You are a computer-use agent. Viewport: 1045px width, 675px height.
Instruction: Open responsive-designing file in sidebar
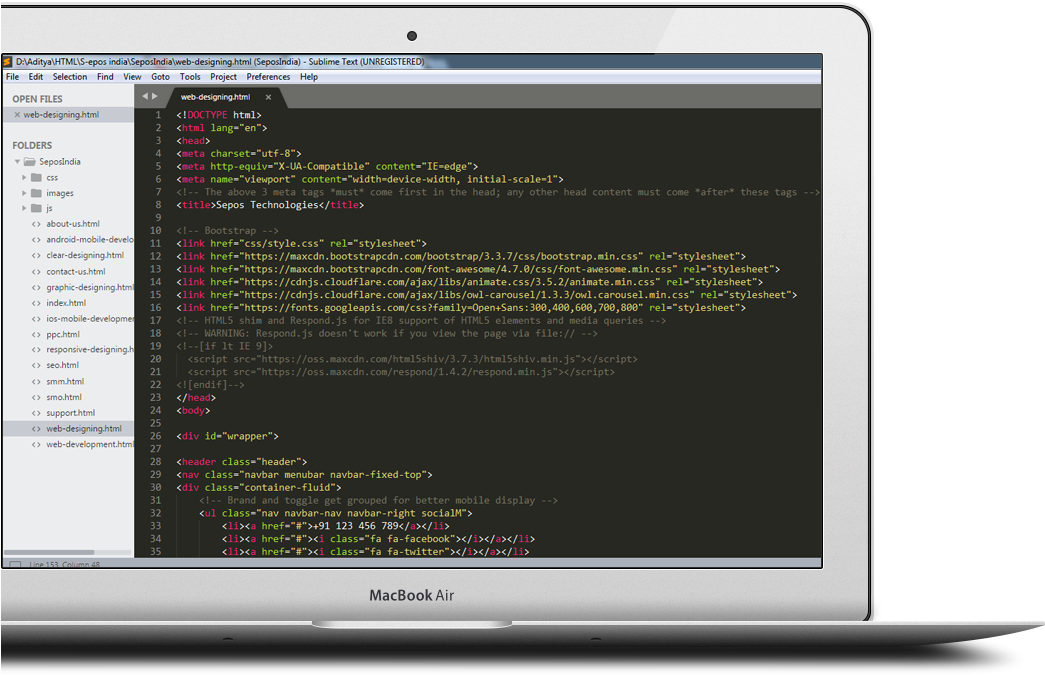pyautogui.click(x=90, y=350)
